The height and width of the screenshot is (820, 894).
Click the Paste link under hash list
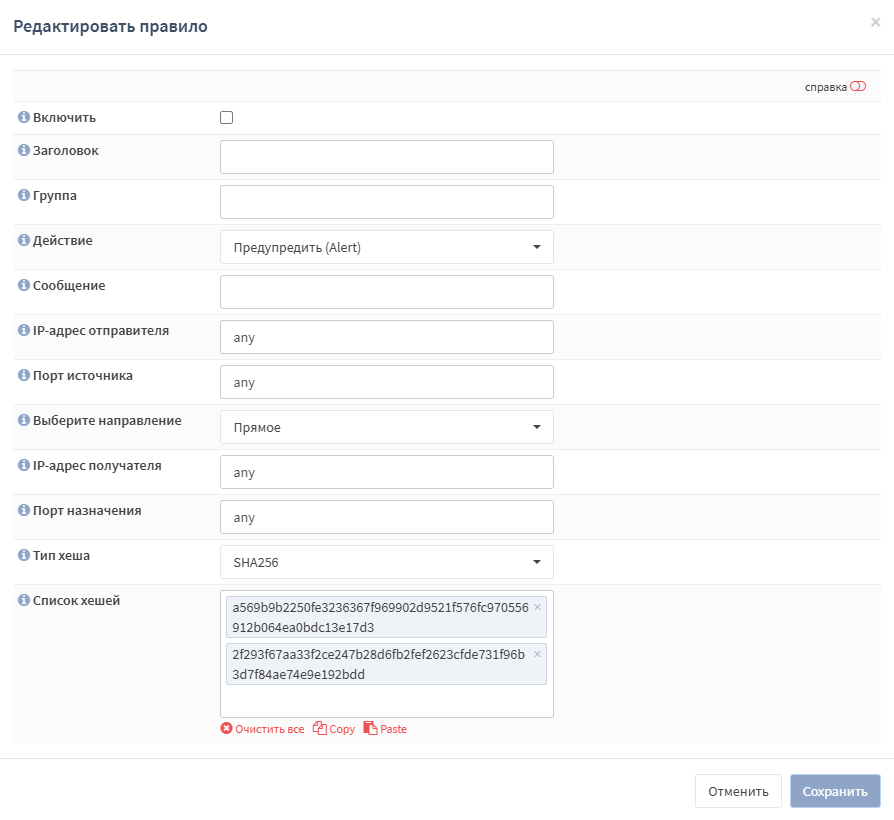[x=385, y=729]
